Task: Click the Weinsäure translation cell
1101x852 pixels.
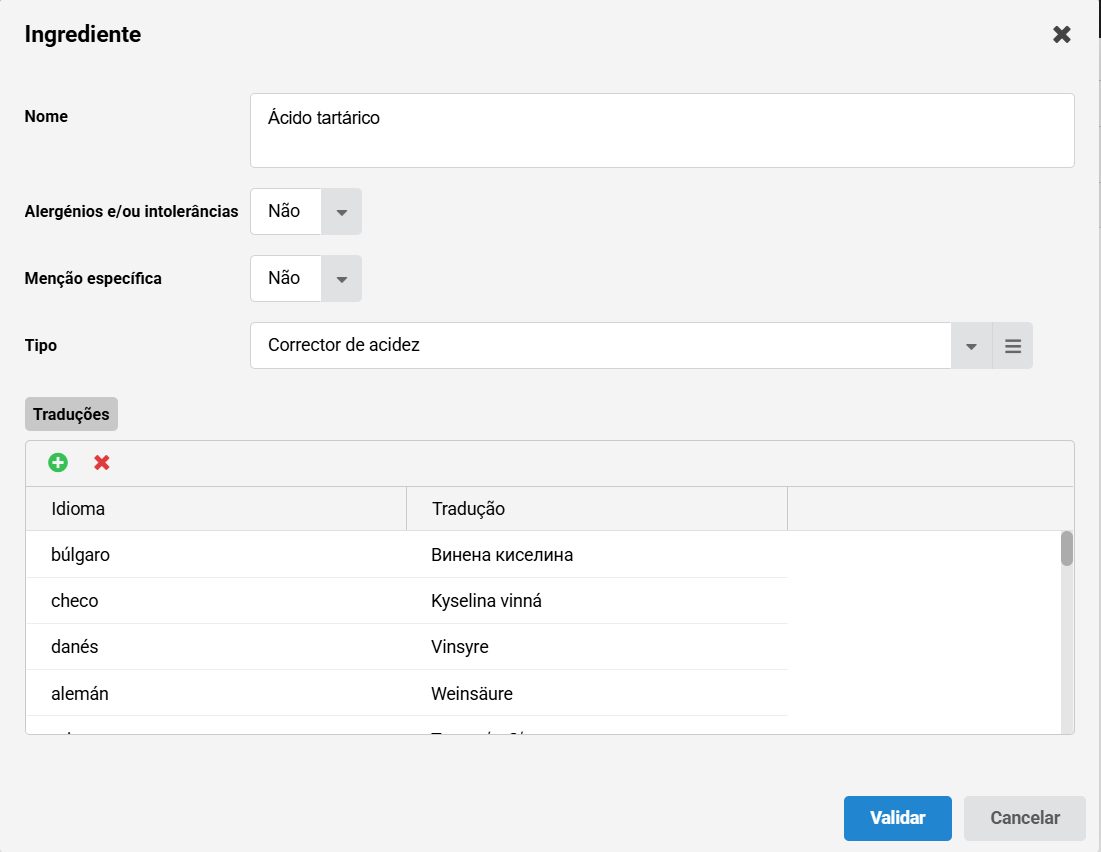Action: 597,693
